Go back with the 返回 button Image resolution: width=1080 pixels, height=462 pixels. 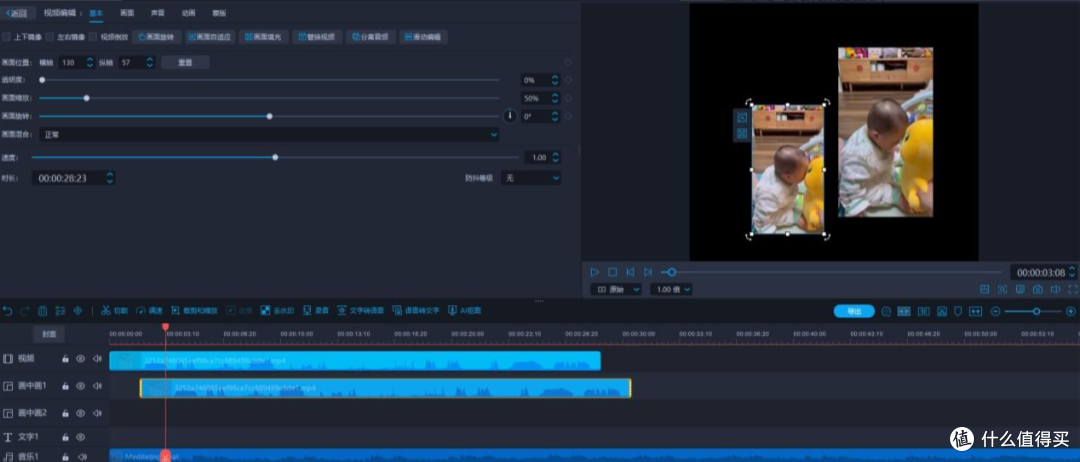point(17,13)
